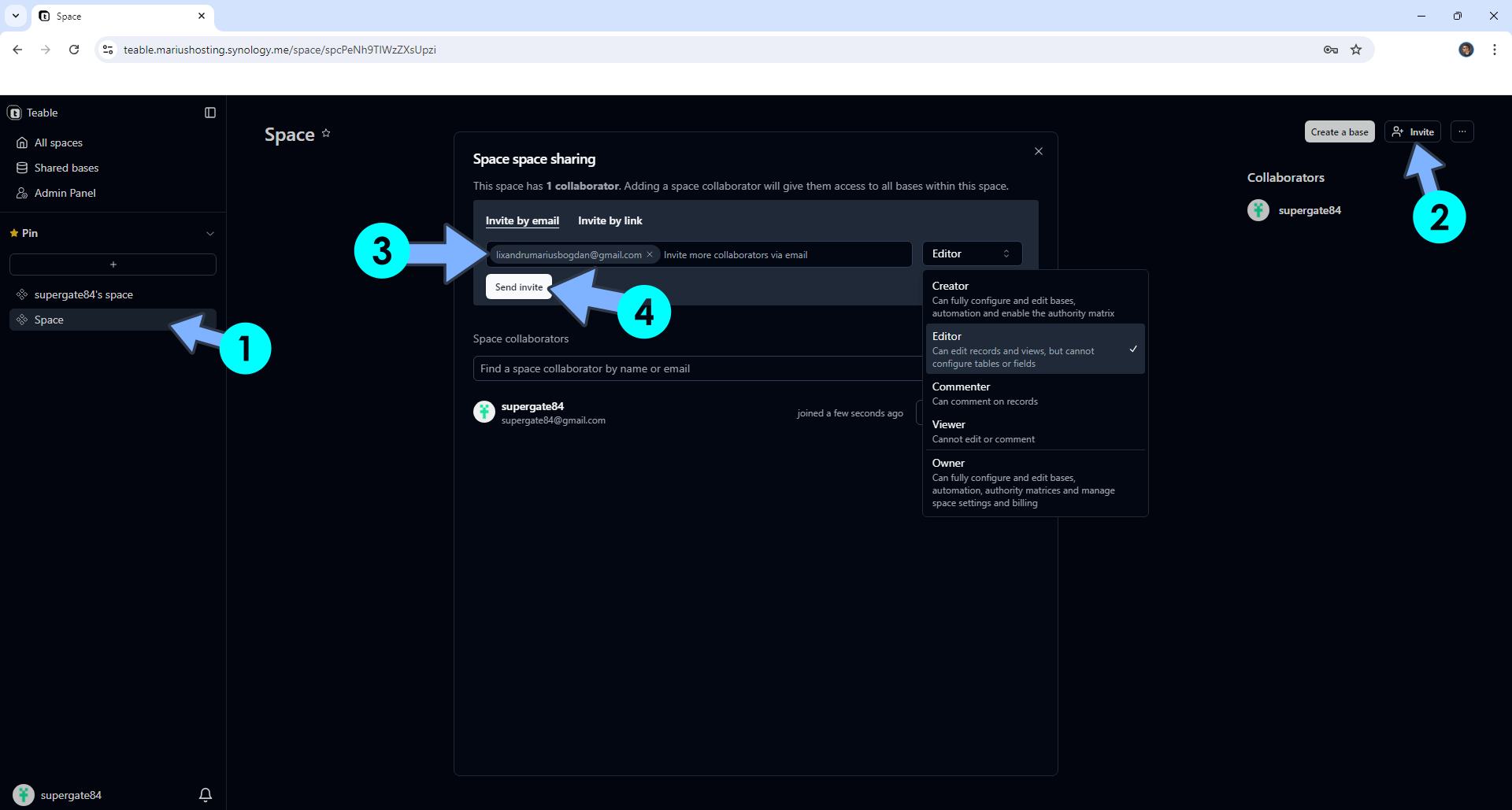Click the Teable logo icon

[x=14, y=113]
